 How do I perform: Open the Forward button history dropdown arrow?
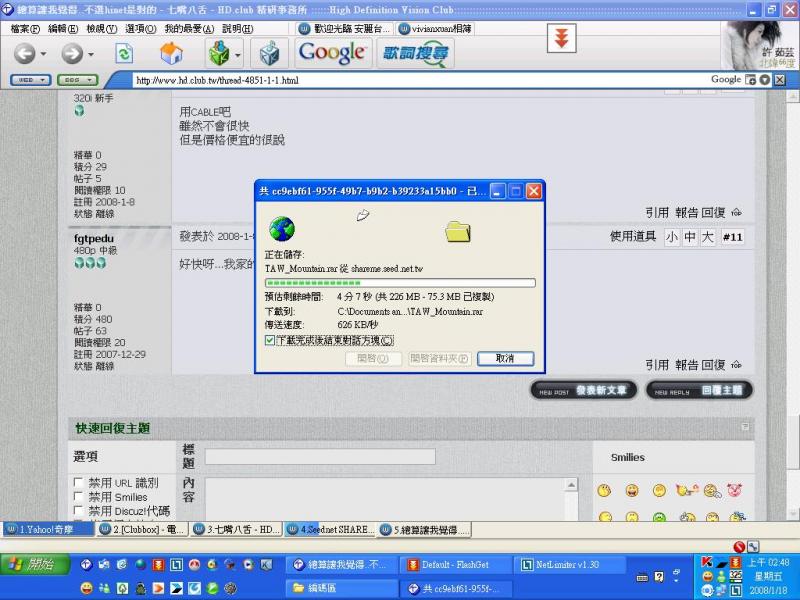91,54
